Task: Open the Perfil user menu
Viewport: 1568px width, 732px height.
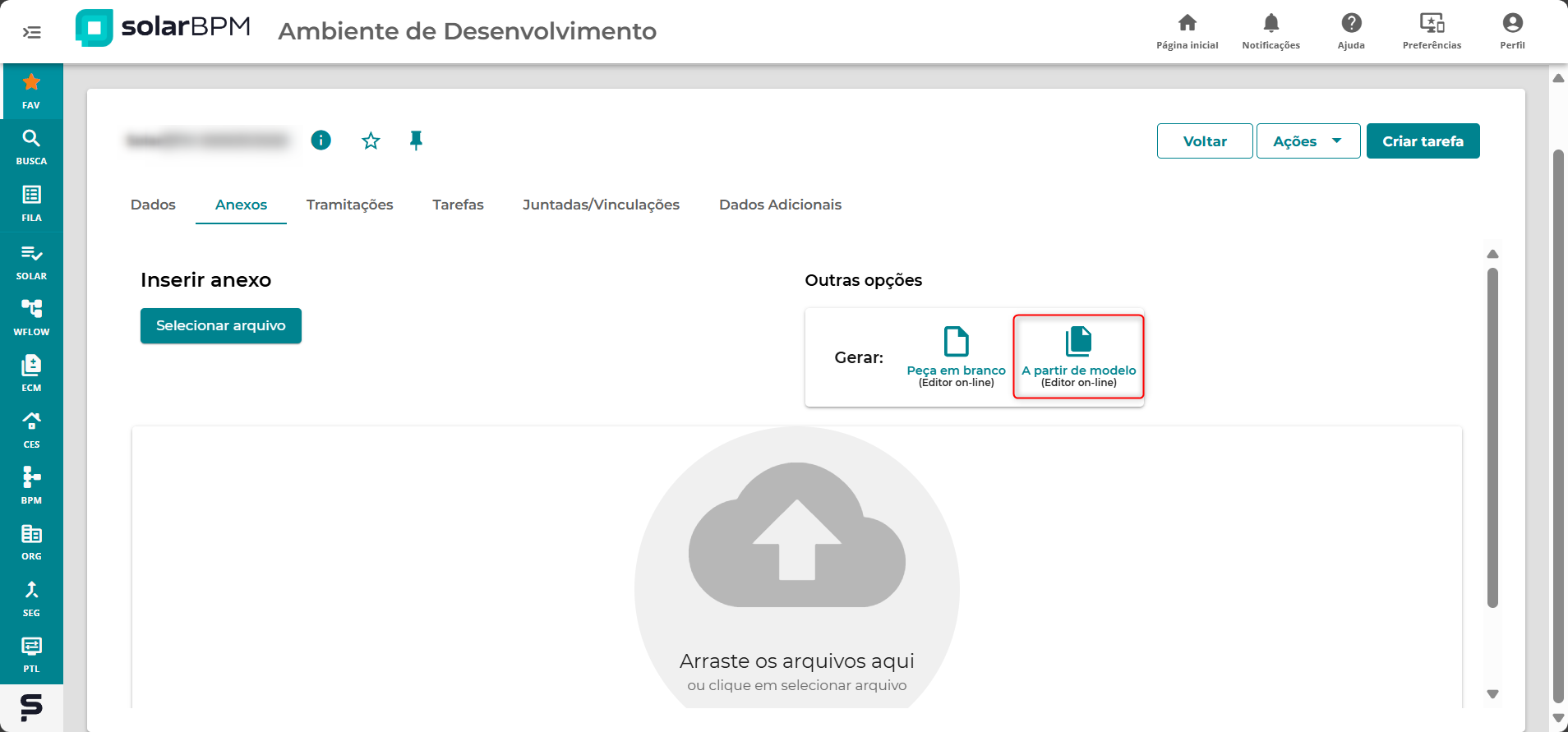Action: pos(1511,31)
